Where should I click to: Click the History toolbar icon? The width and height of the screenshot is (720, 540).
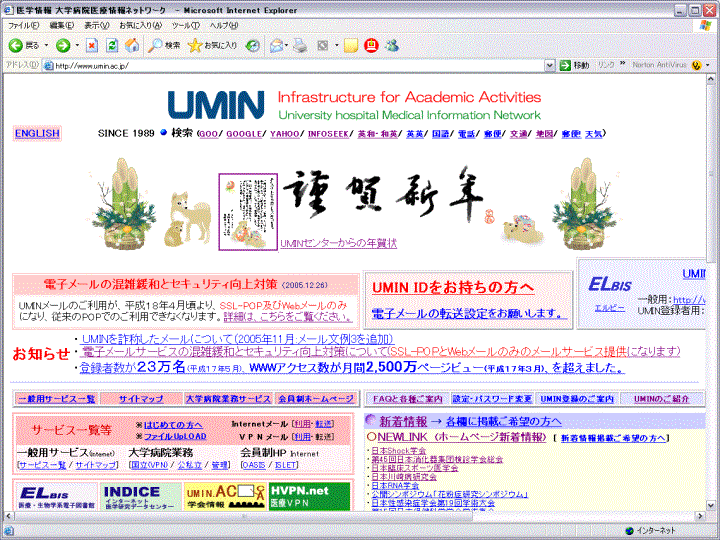point(253,45)
